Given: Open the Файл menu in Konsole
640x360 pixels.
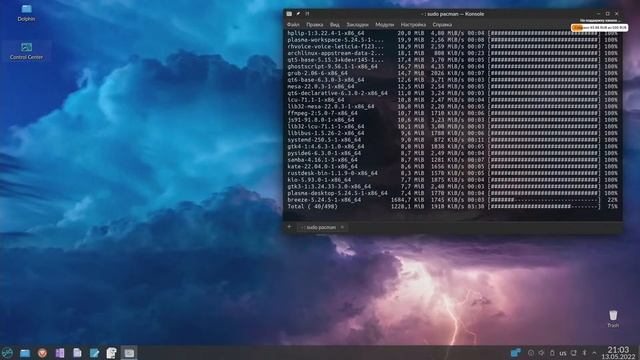Looking at the screenshot, I should pos(293,24).
